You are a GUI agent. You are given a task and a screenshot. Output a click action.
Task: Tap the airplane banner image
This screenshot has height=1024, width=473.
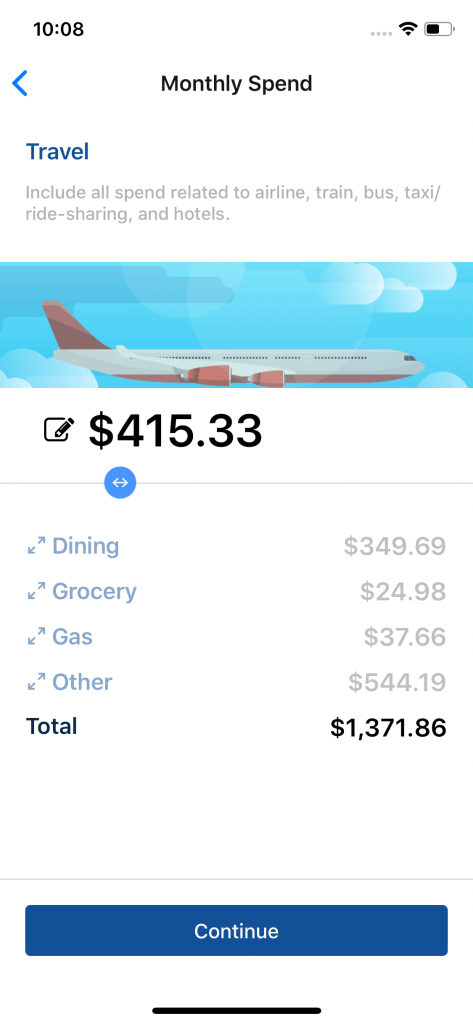(x=236, y=325)
